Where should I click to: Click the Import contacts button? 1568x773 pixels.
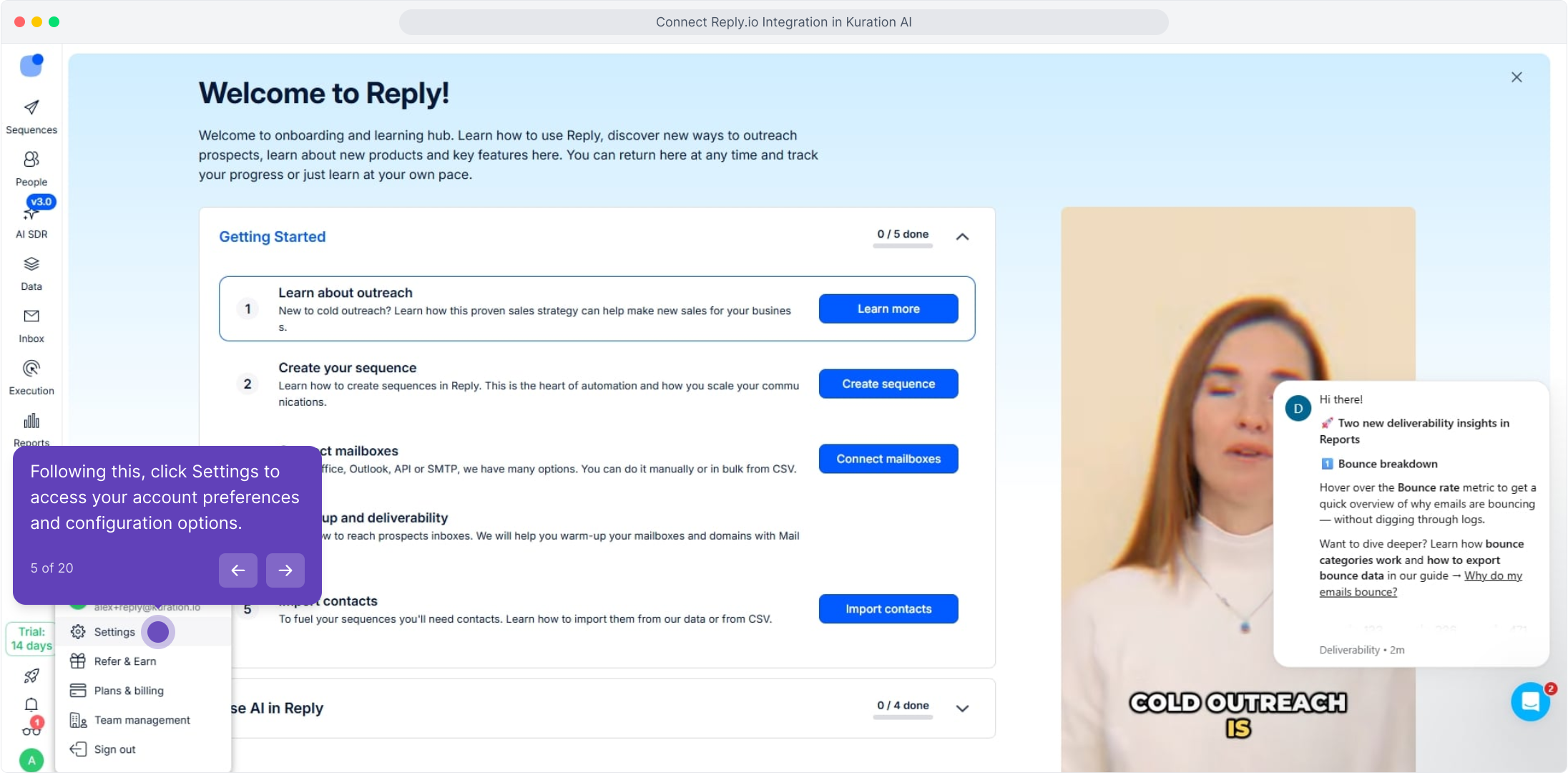tap(888, 609)
